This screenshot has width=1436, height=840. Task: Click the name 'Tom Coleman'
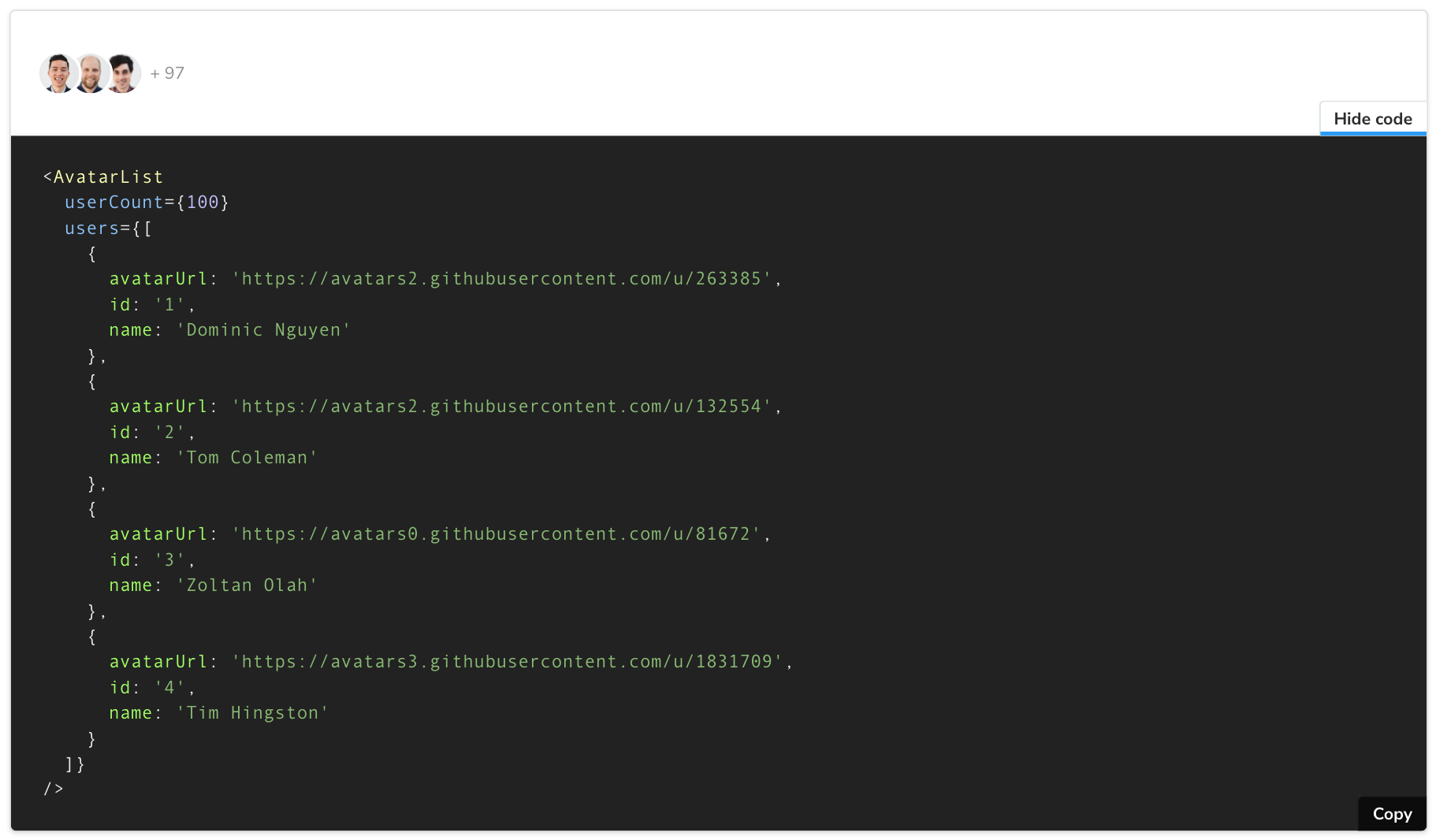point(247,457)
